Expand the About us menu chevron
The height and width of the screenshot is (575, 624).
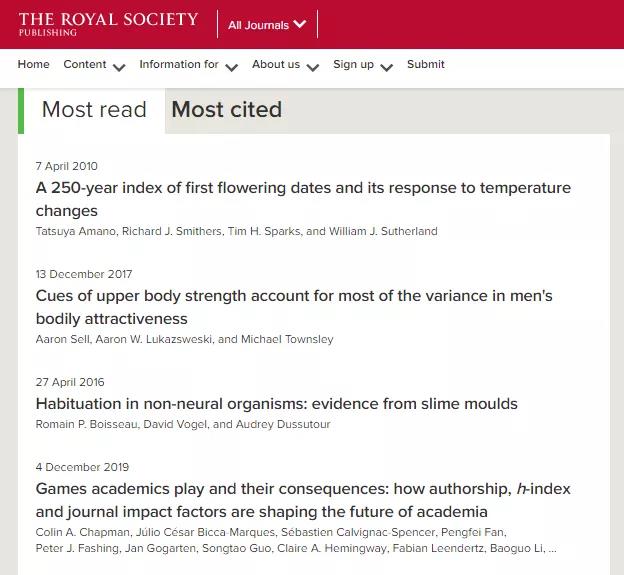pyautogui.click(x=313, y=67)
